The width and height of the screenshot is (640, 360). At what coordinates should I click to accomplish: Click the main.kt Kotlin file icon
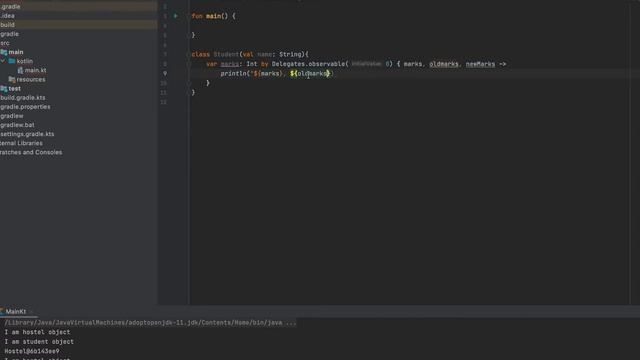click(x=20, y=70)
